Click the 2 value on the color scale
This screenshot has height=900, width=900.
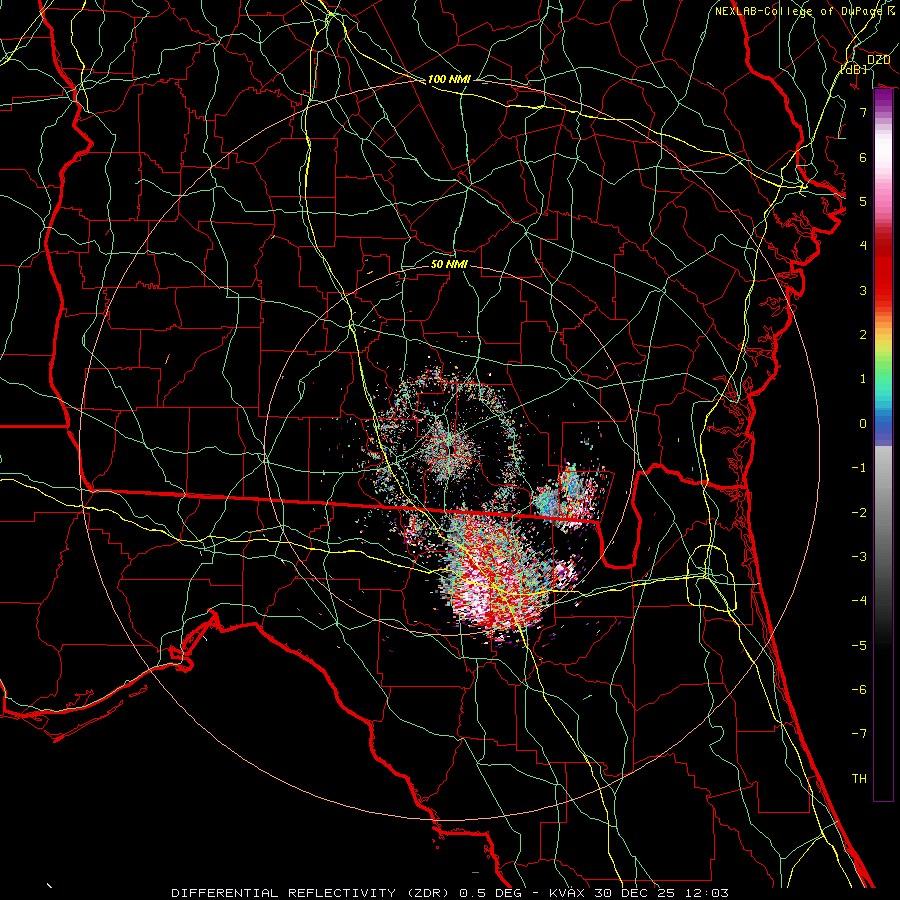(x=863, y=335)
